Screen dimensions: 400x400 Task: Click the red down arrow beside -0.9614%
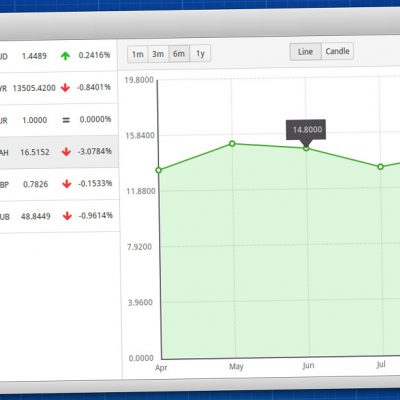(67, 216)
